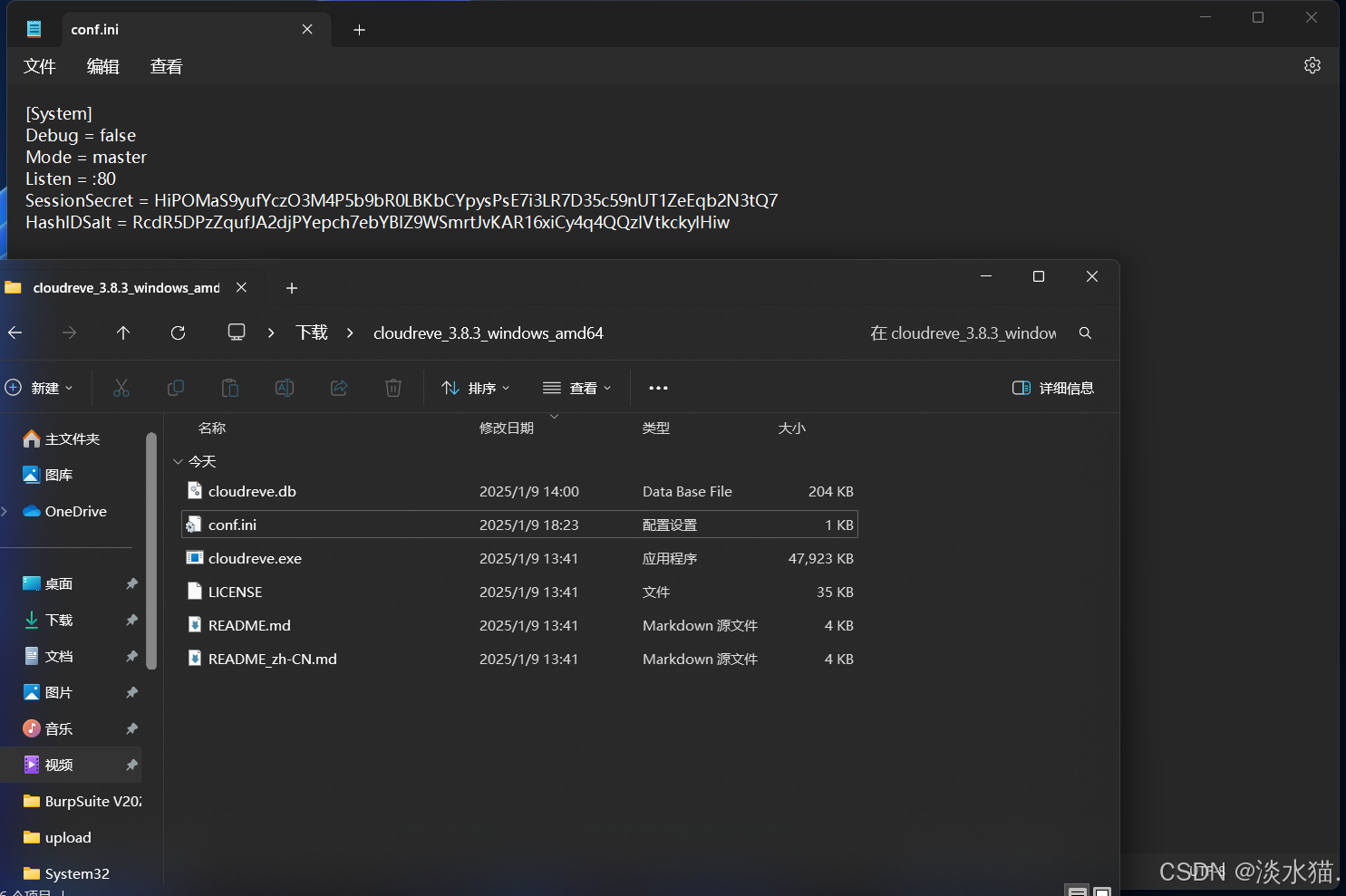Sort by 修改日期 column header
Viewport: 1346px width, 896px height.
pos(507,428)
